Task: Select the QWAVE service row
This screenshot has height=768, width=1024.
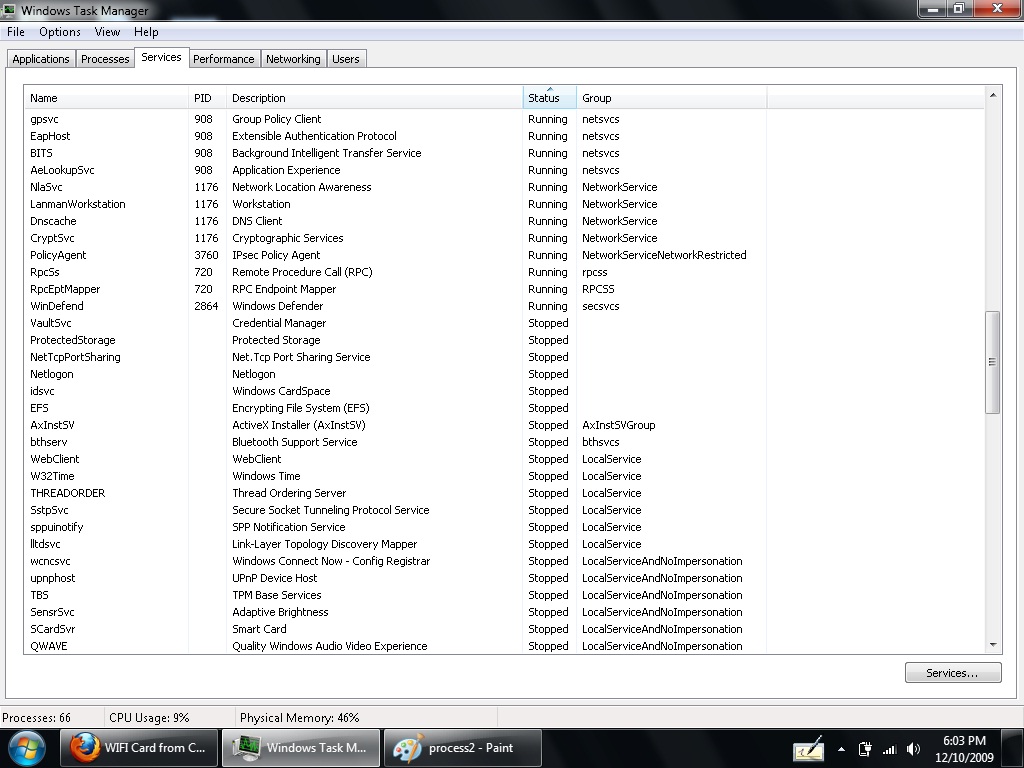Action: [504, 646]
